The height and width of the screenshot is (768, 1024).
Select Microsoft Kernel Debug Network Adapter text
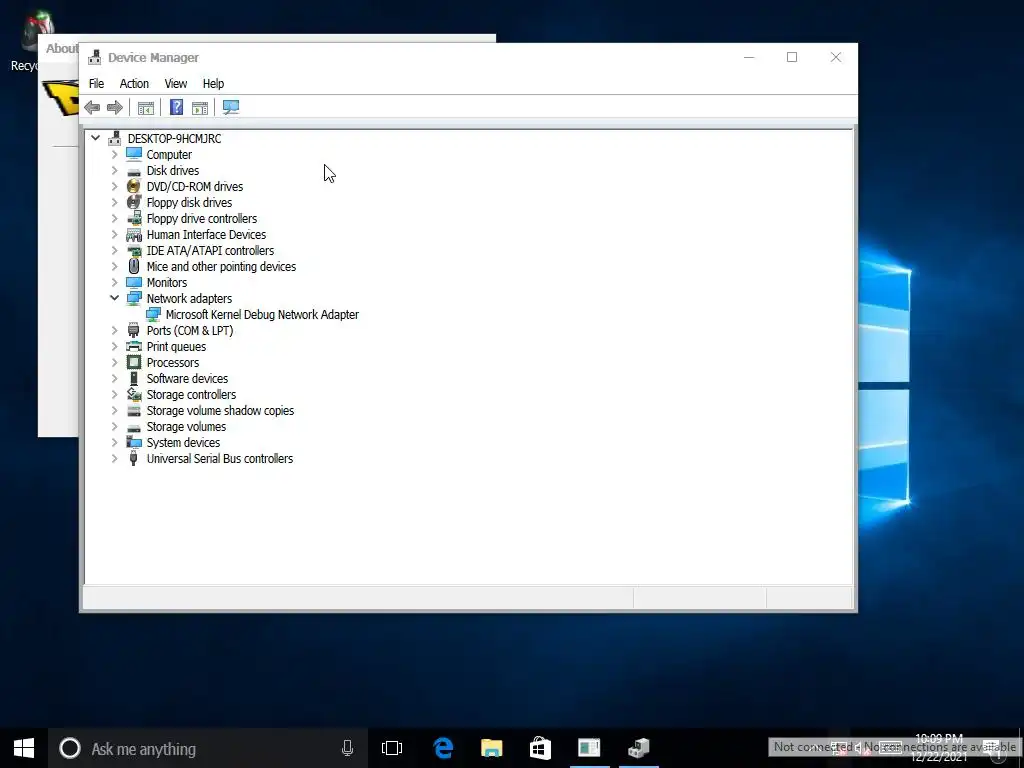262,315
